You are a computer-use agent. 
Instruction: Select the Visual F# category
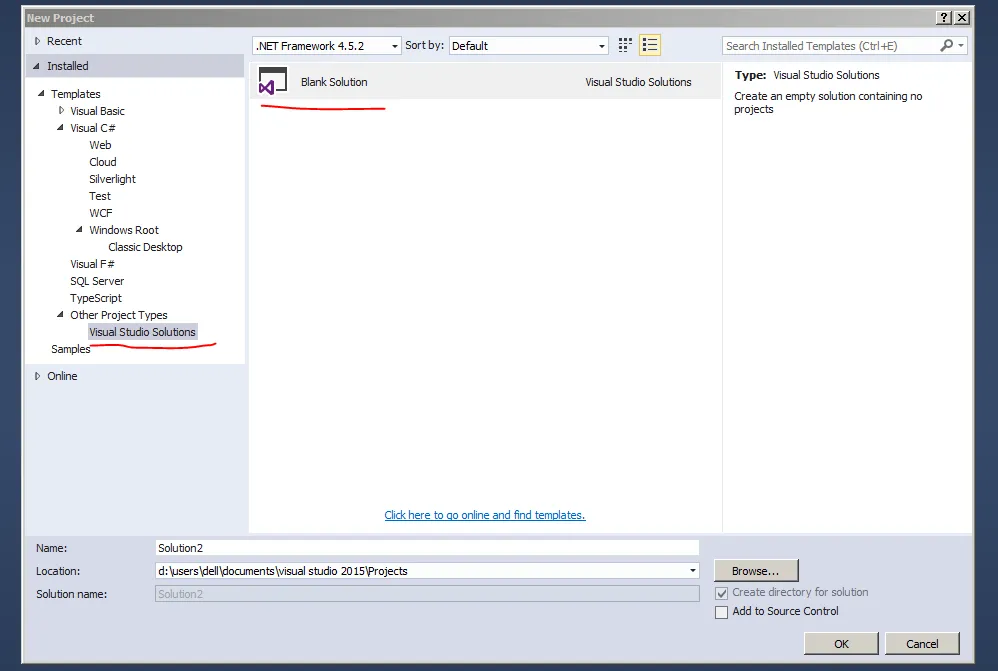coord(92,264)
